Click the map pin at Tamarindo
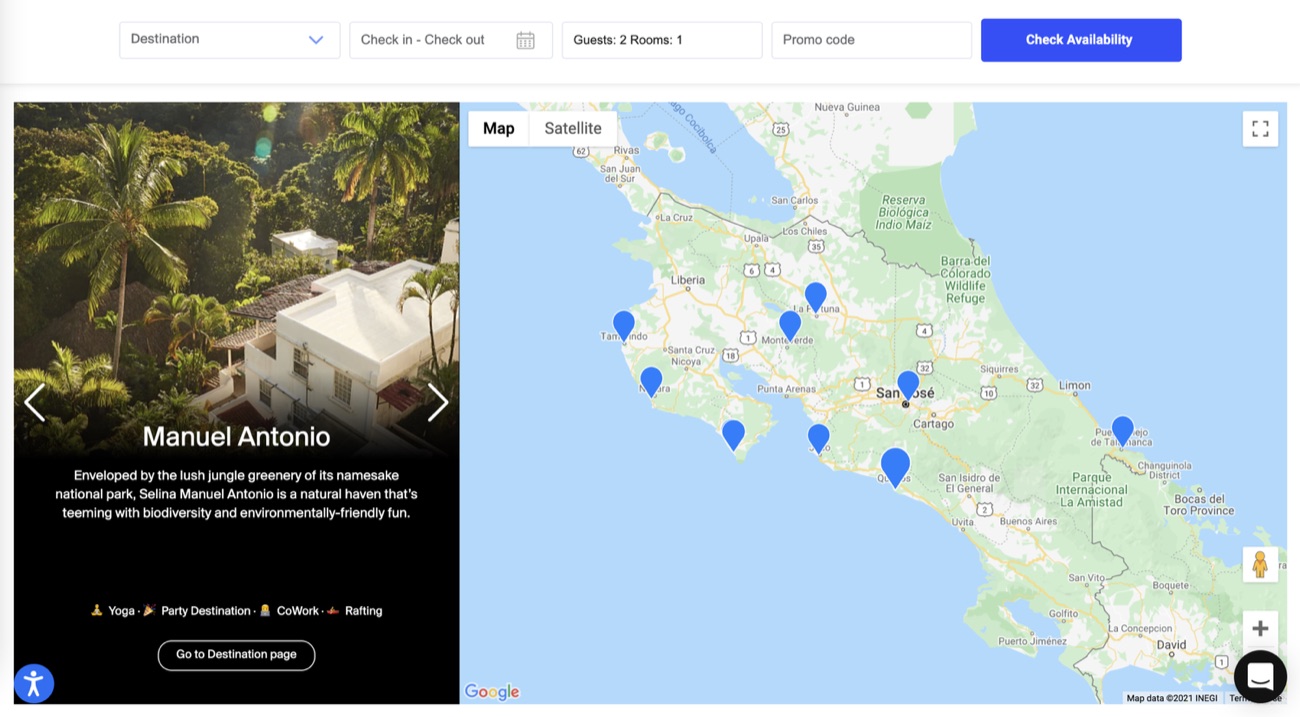 coord(624,326)
